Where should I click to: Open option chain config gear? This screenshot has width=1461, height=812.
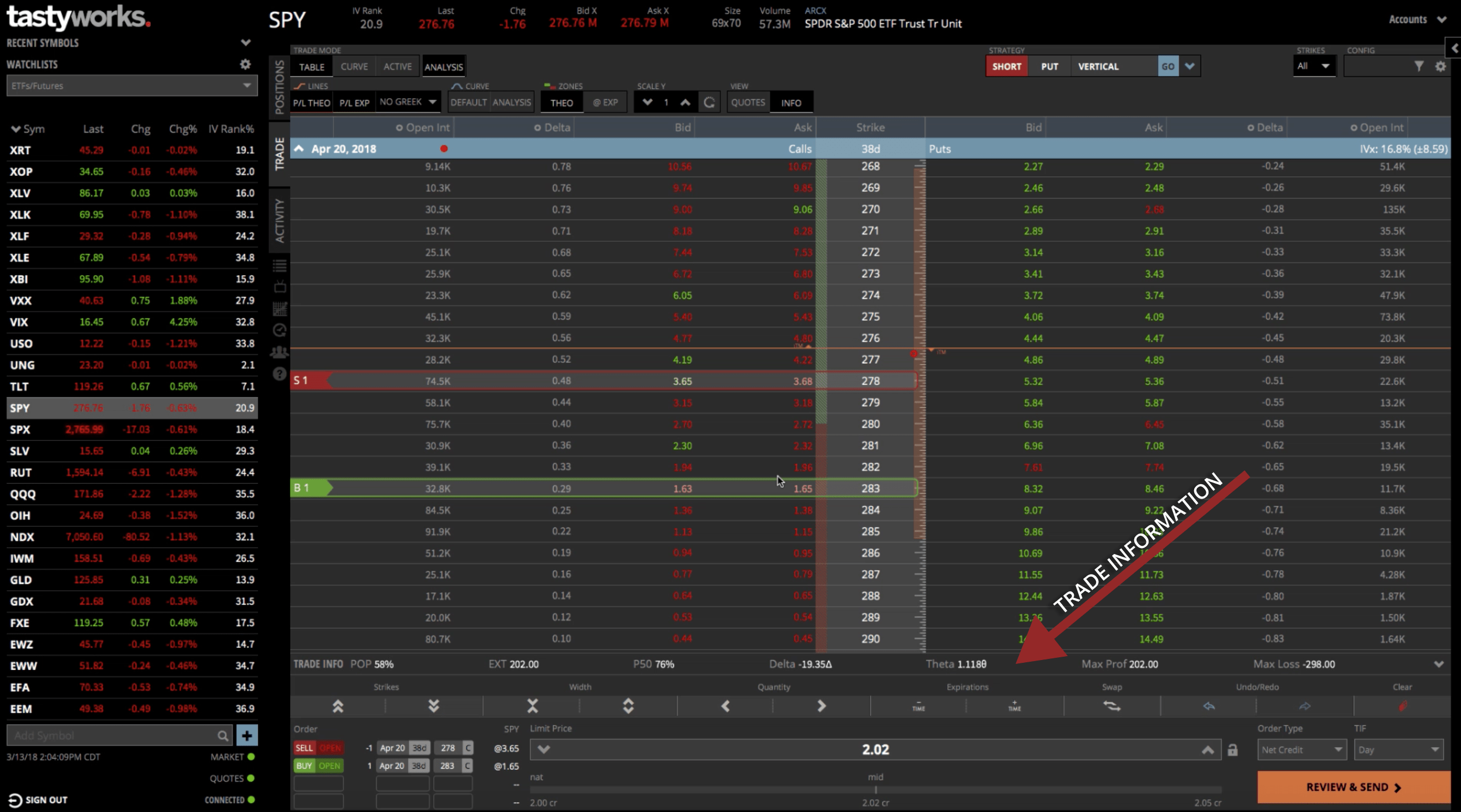[1440, 67]
